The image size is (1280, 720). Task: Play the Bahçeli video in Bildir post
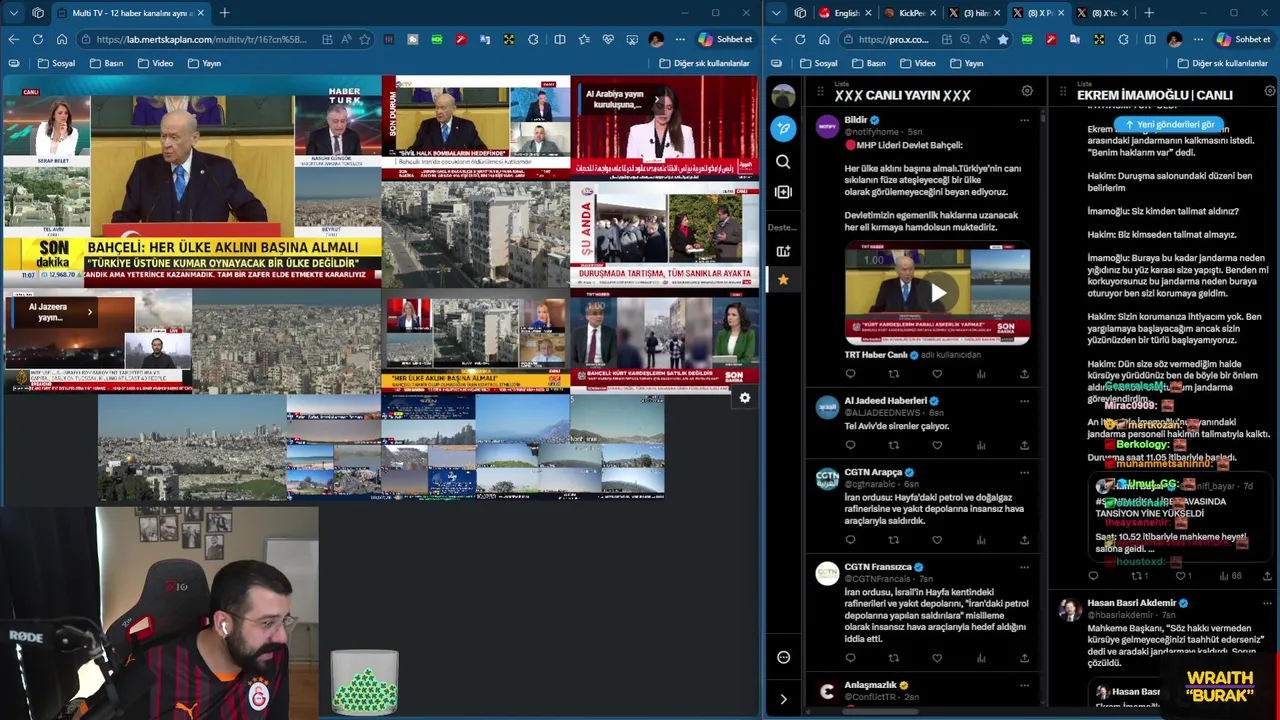point(937,293)
